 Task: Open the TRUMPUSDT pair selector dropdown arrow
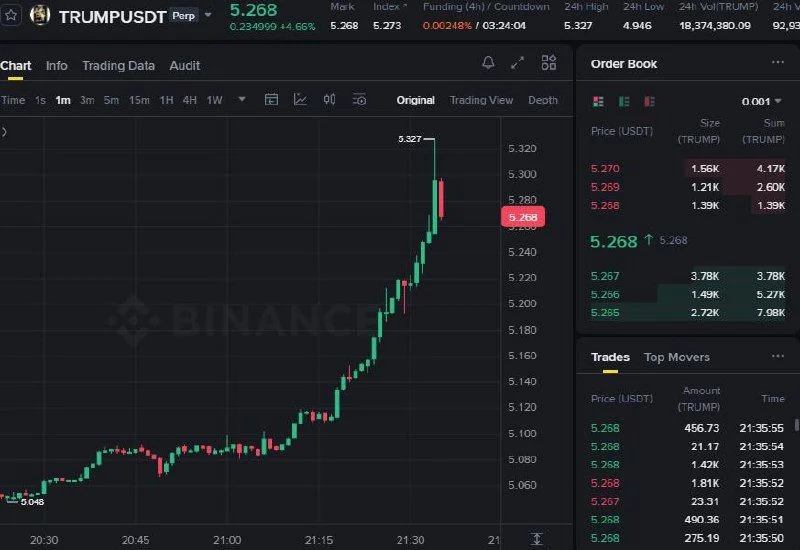(208, 15)
